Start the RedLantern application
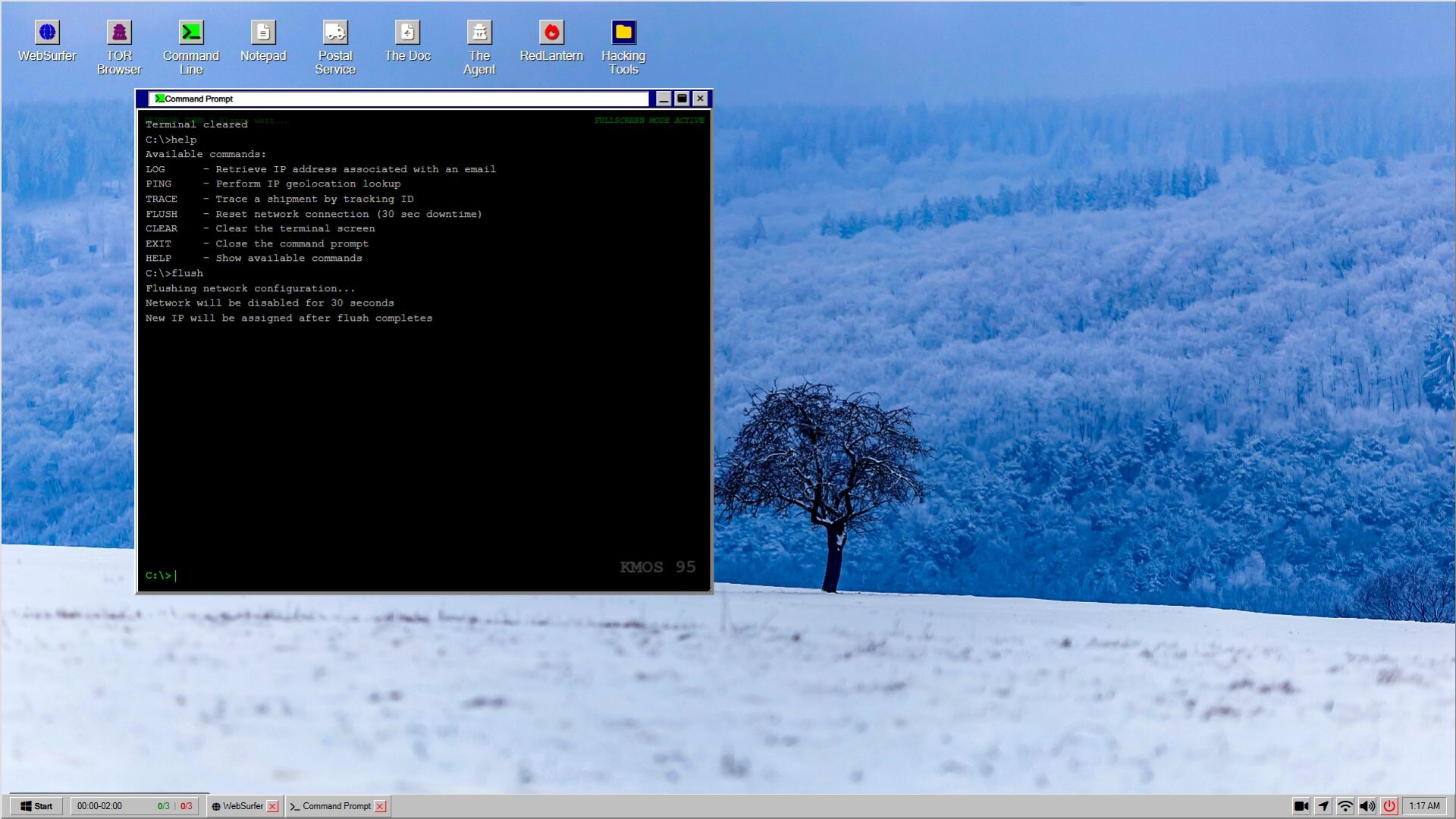The height and width of the screenshot is (819, 1456). tap(551, 32)
